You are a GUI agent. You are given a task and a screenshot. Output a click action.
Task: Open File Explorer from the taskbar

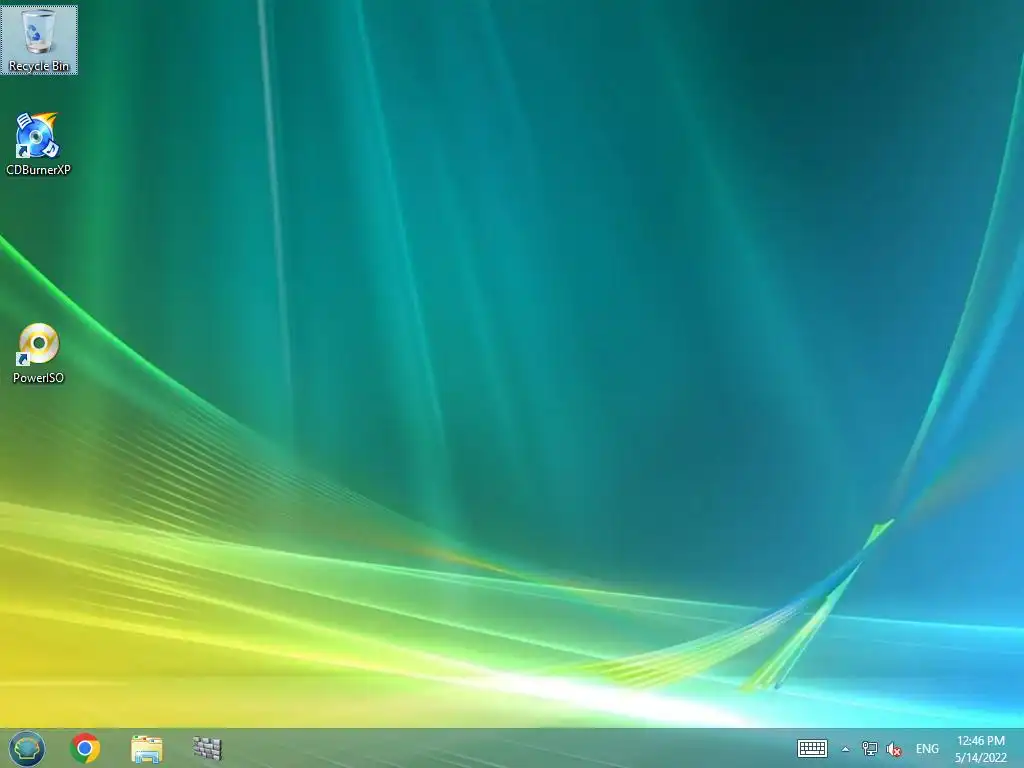pyautogui.click(x=146, y=749)
